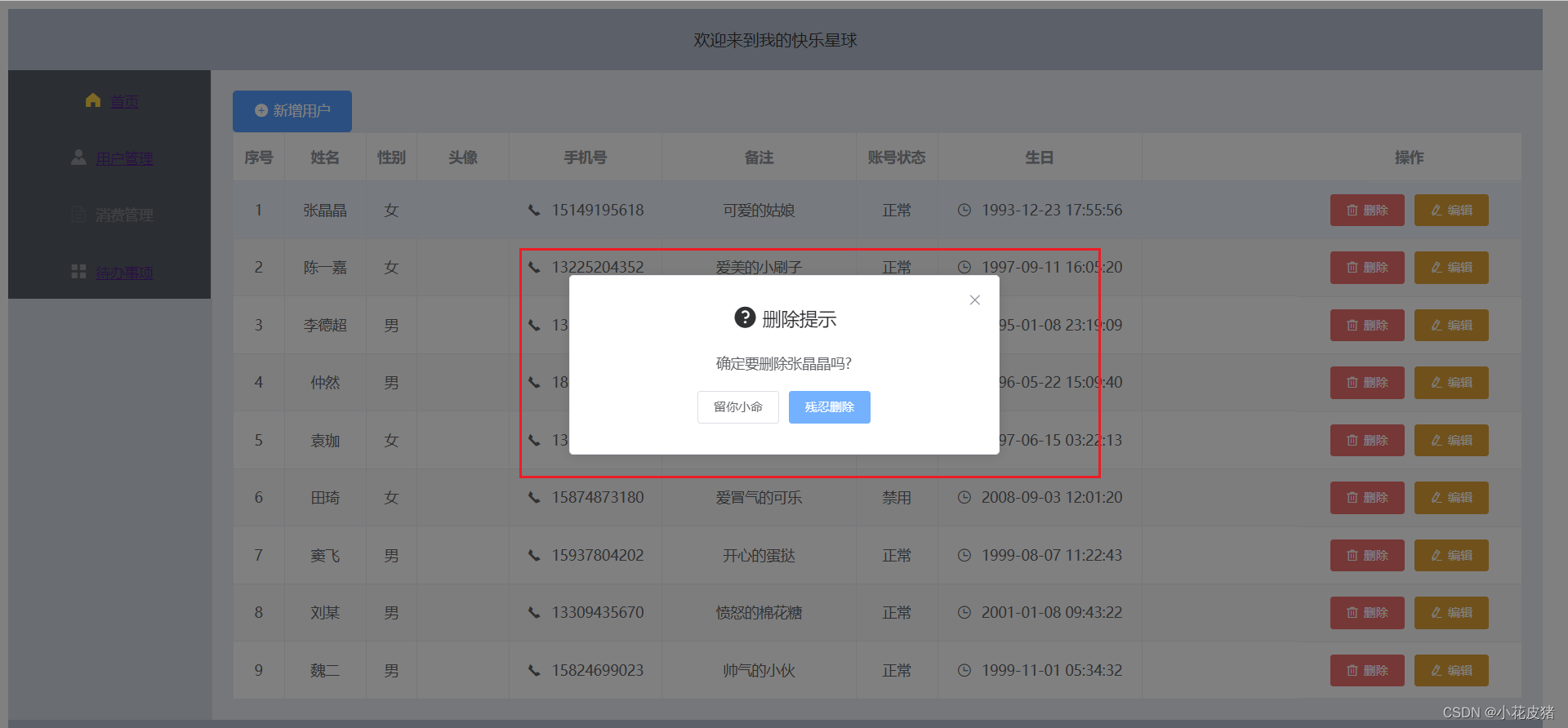
Task: Click the dialog message 确定要删除张晶晶吗?
Action: pos(784,364)
